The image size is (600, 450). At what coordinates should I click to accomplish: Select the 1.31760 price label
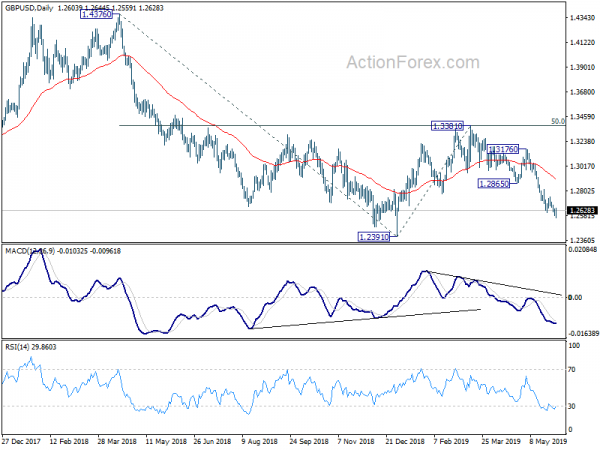503,149
